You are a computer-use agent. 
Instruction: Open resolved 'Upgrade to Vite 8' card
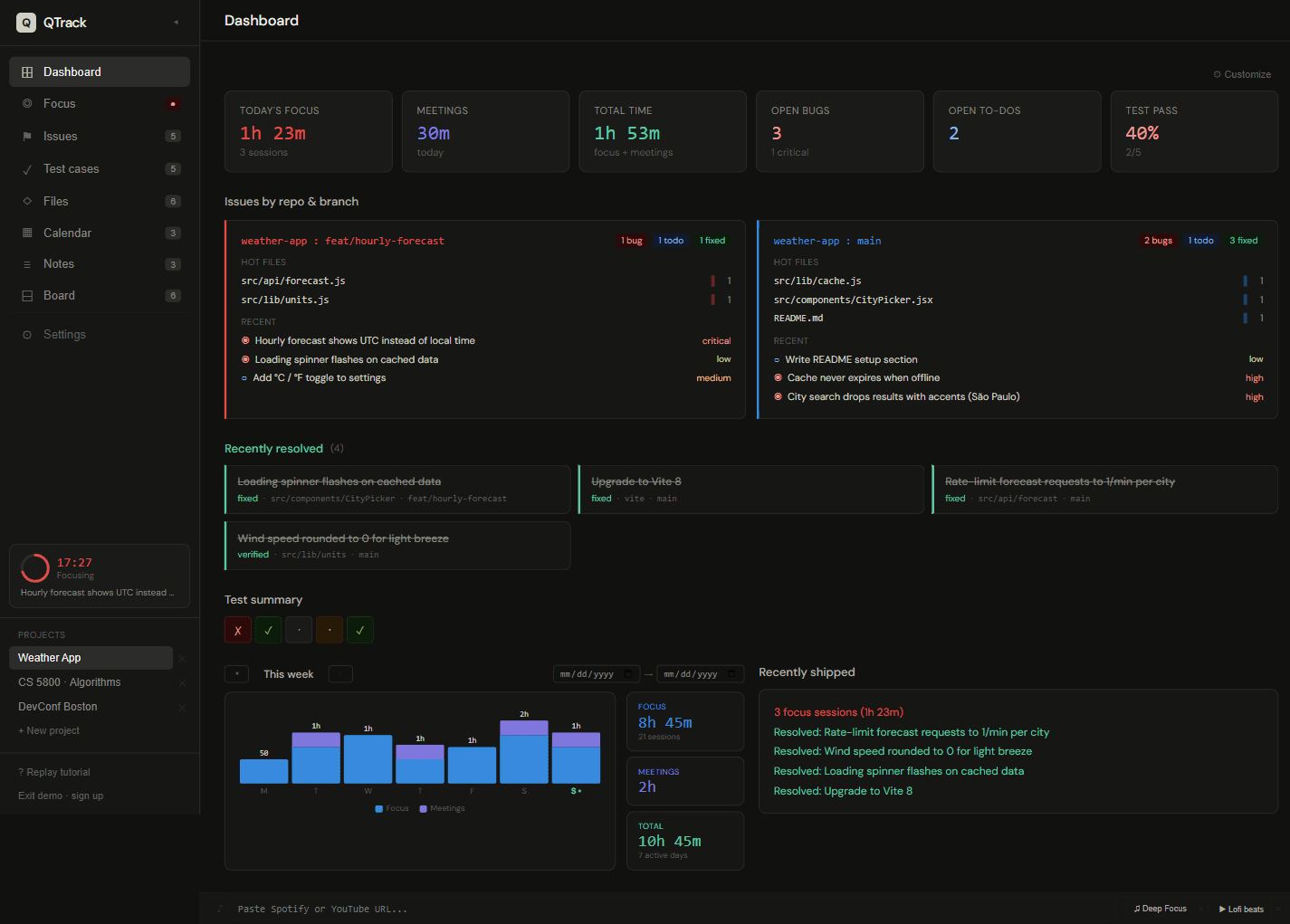click(x=750, y=490)
